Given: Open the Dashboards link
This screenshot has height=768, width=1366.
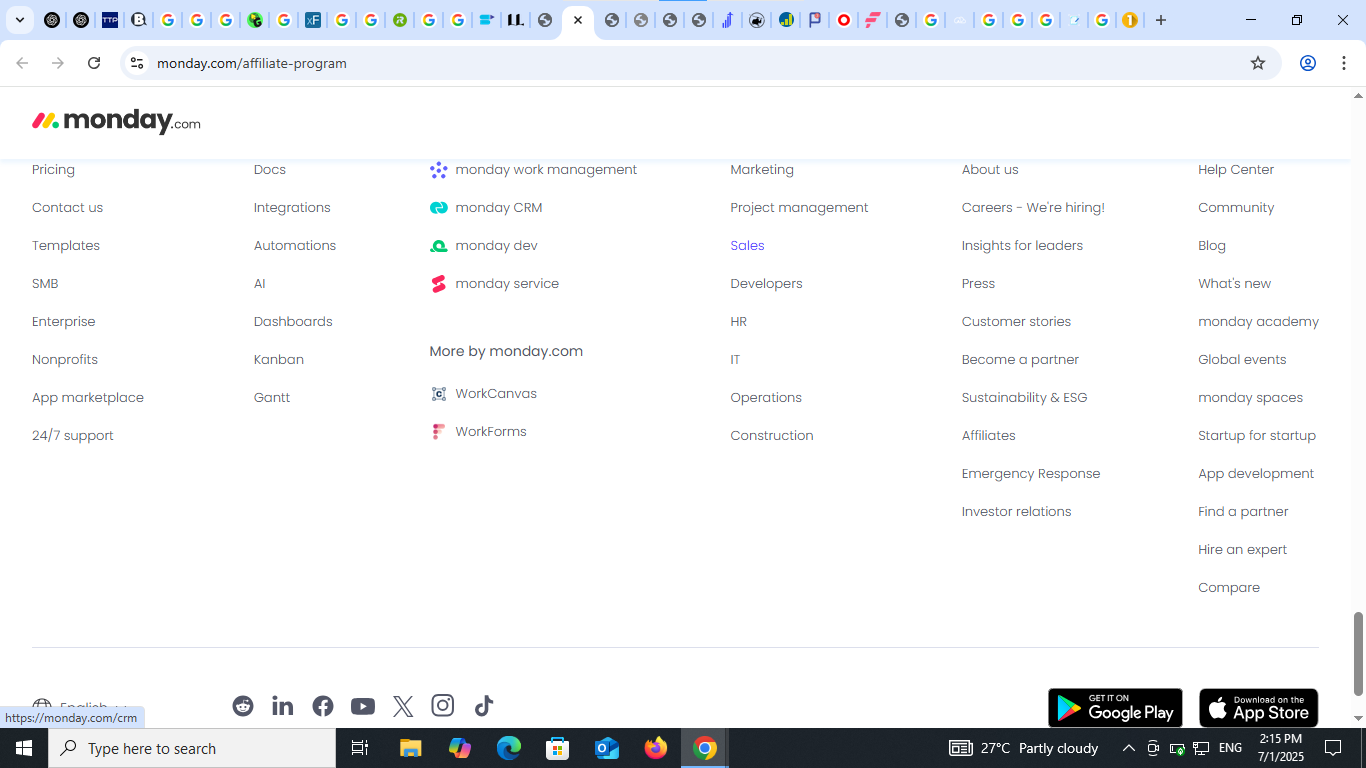Looking at the screenshot, I should pos(293,322).
